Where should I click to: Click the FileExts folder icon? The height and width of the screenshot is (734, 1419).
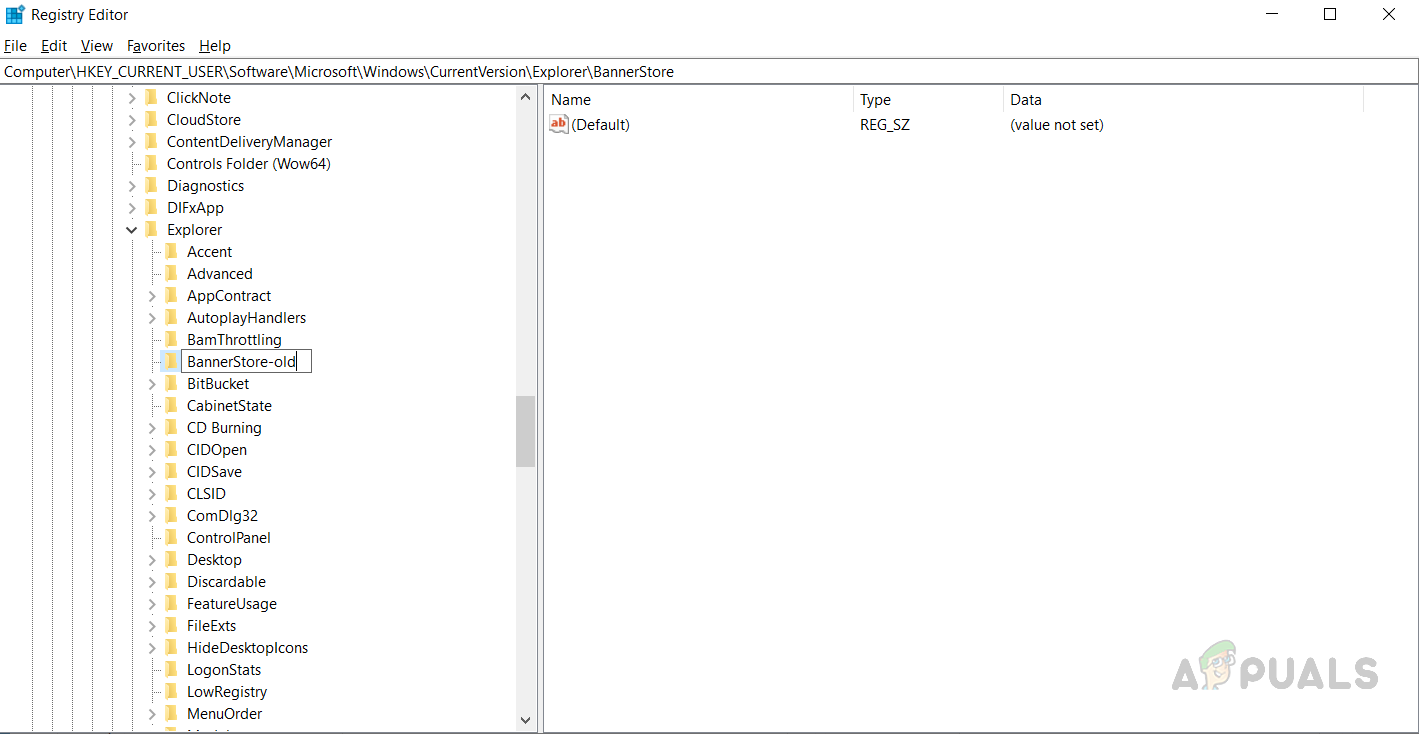tap(172, 625)
